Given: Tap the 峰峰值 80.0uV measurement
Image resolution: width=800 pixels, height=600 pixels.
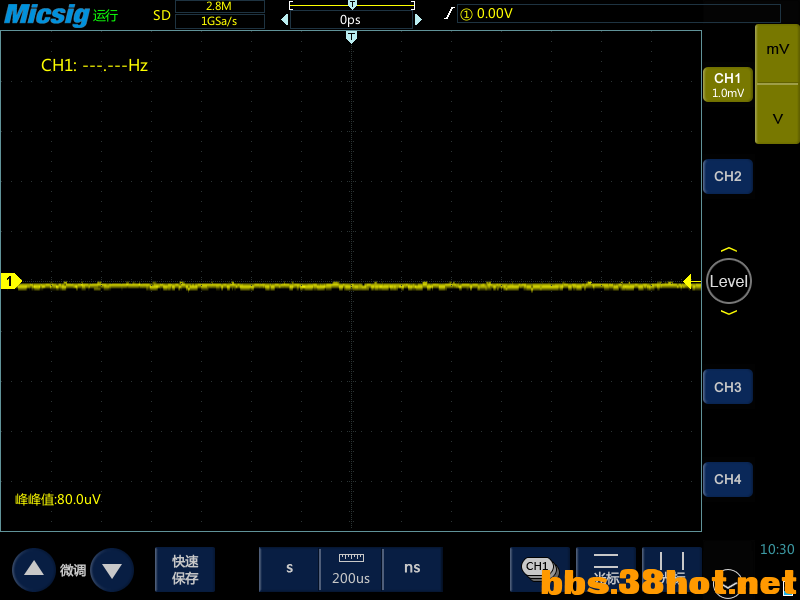Looking at the screenshot, I should [x=58, y=499].
